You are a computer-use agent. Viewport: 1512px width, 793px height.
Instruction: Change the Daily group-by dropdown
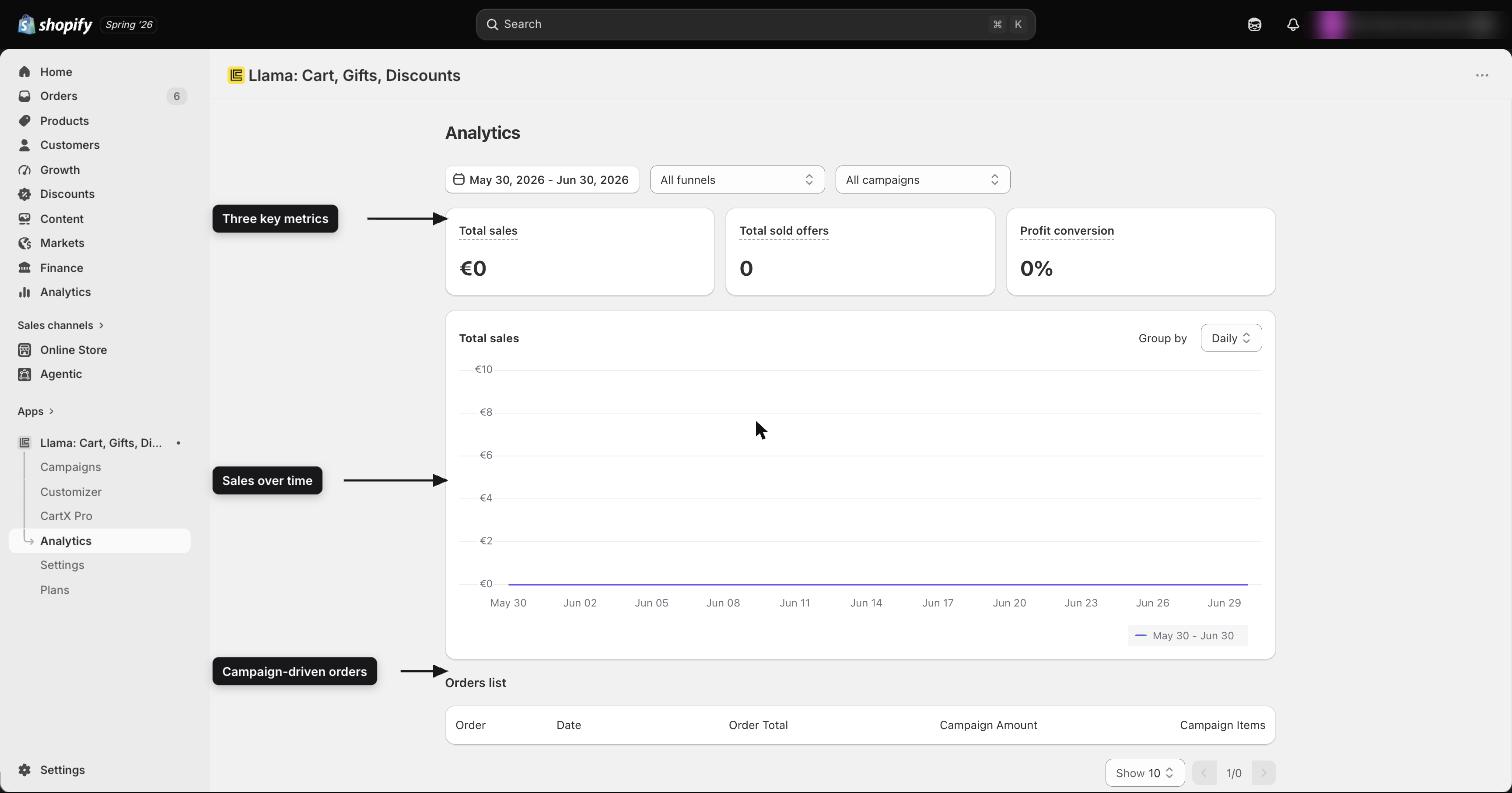click(1231, 338)
